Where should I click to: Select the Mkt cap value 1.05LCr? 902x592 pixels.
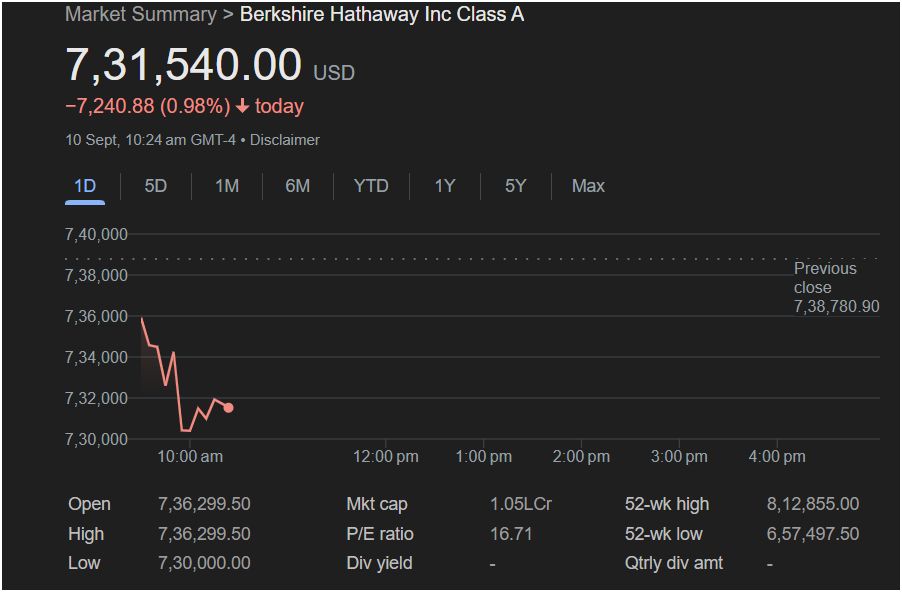521,504
